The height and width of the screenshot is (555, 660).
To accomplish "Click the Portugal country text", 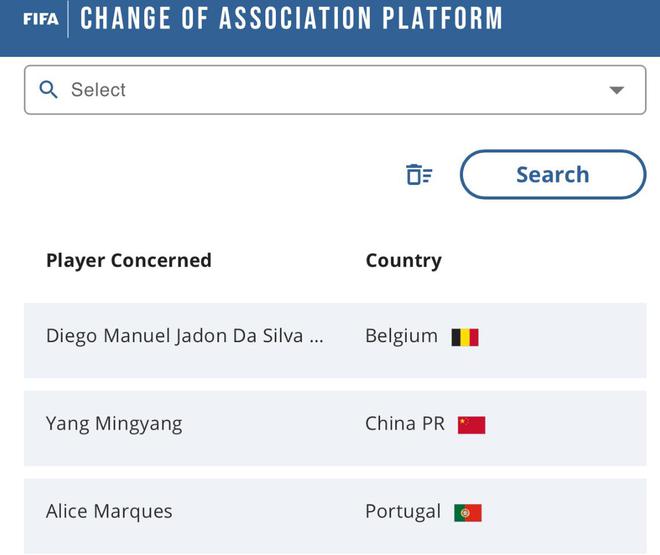I will [403, 511].
